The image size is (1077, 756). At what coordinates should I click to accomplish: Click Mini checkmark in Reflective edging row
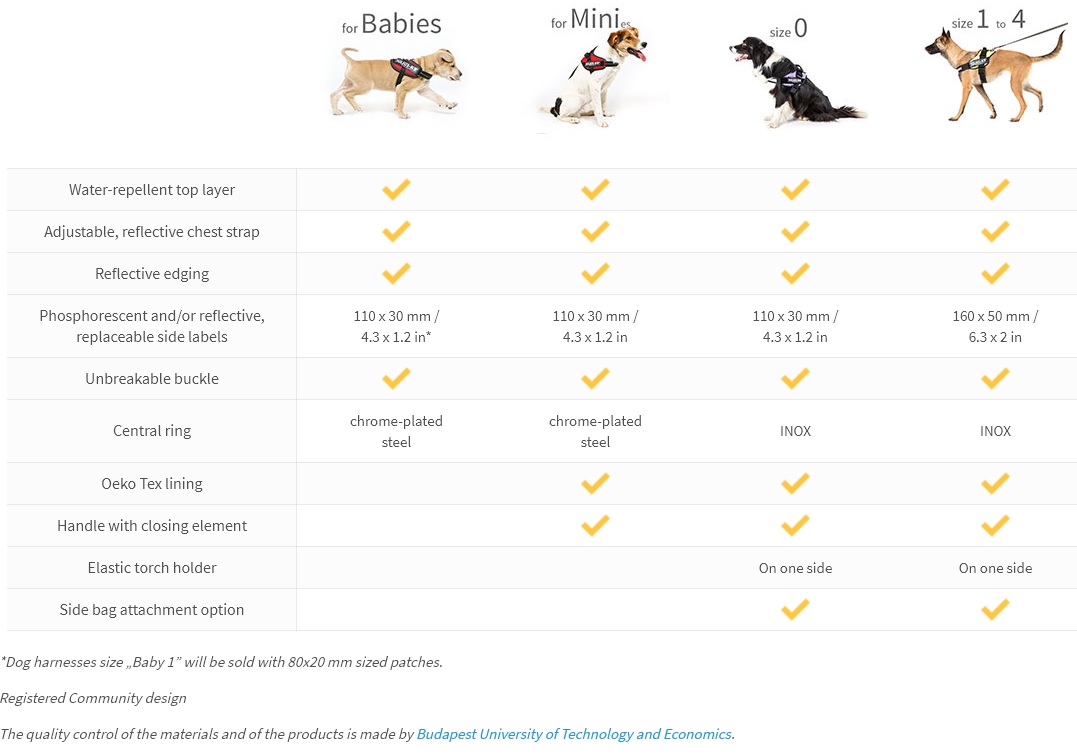(595, 273)
